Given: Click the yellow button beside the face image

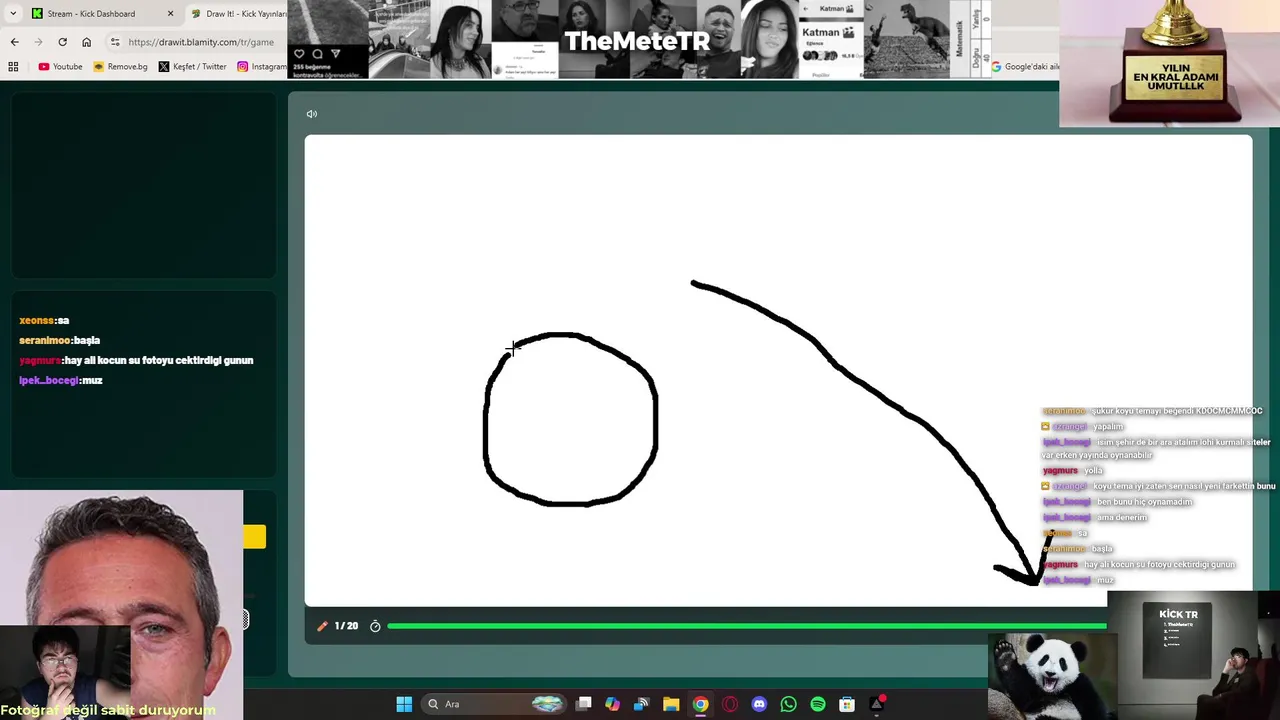Looking at the screenshot, I should pos(255,537).
